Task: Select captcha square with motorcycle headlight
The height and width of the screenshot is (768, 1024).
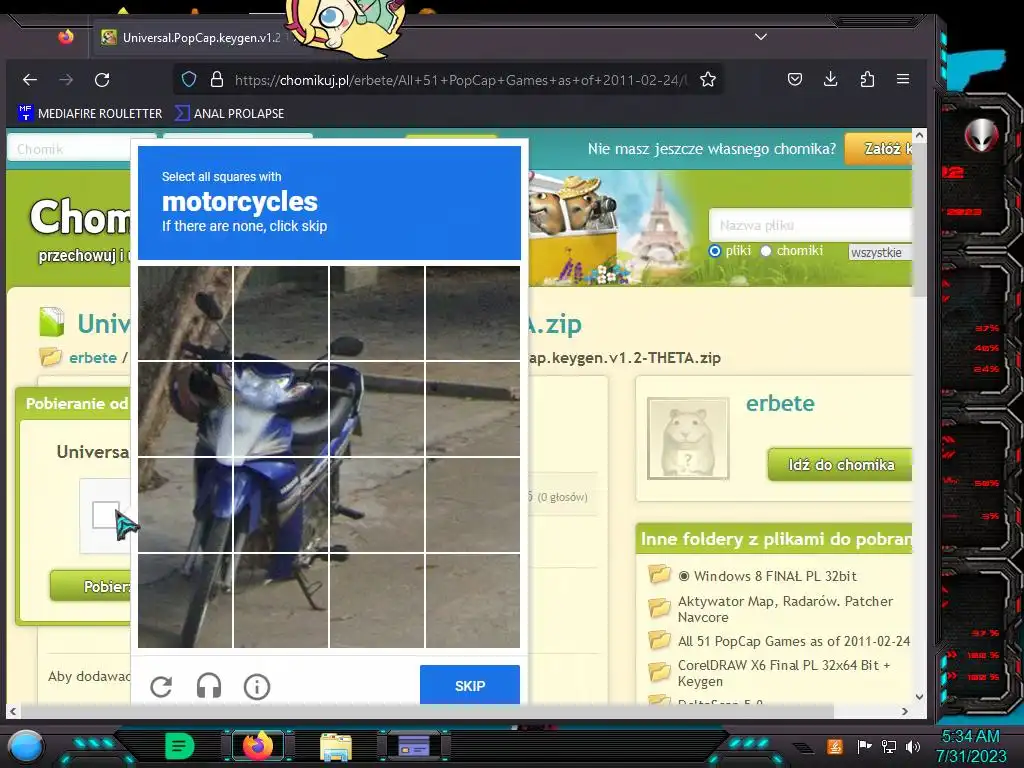Action: pyautogui.click(x=281, y=408)
